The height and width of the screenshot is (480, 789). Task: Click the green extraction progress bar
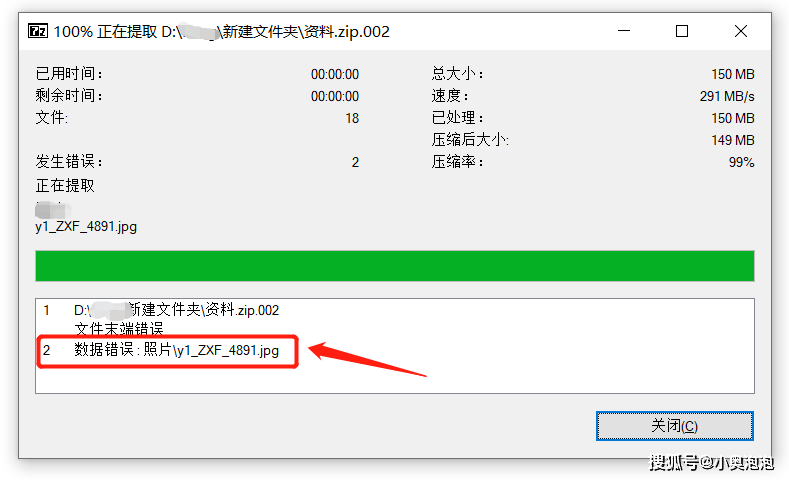pos(394,266)
